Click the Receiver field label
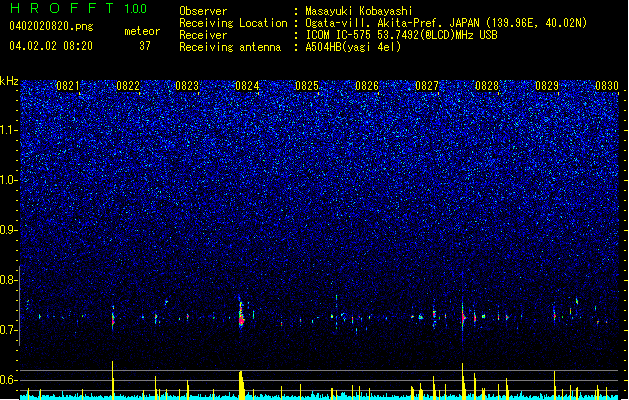 pyautogui.click(x=203, y=35)
